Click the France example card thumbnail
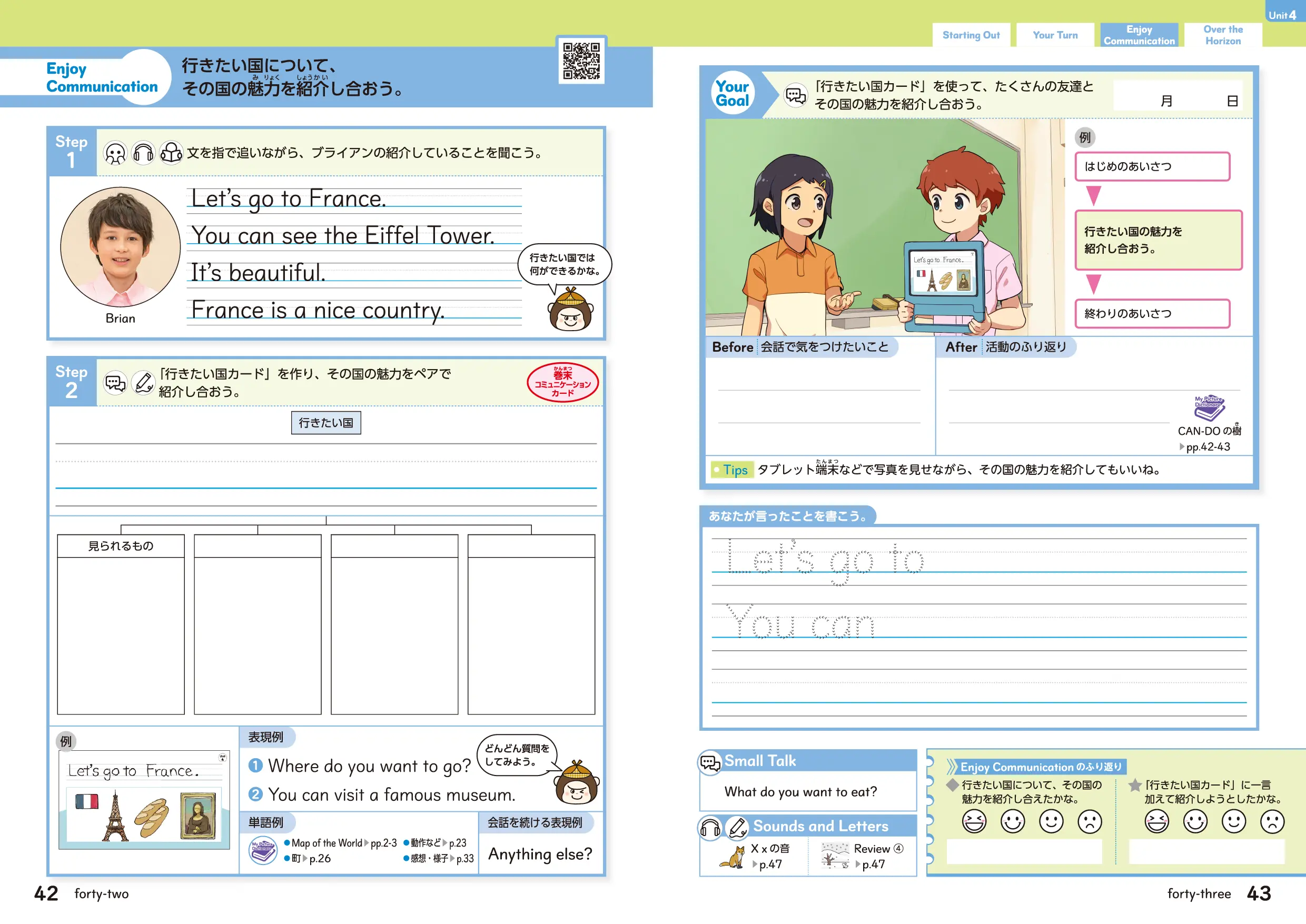The height and width of the screenshot is (924, 1306). coord(144,800)
